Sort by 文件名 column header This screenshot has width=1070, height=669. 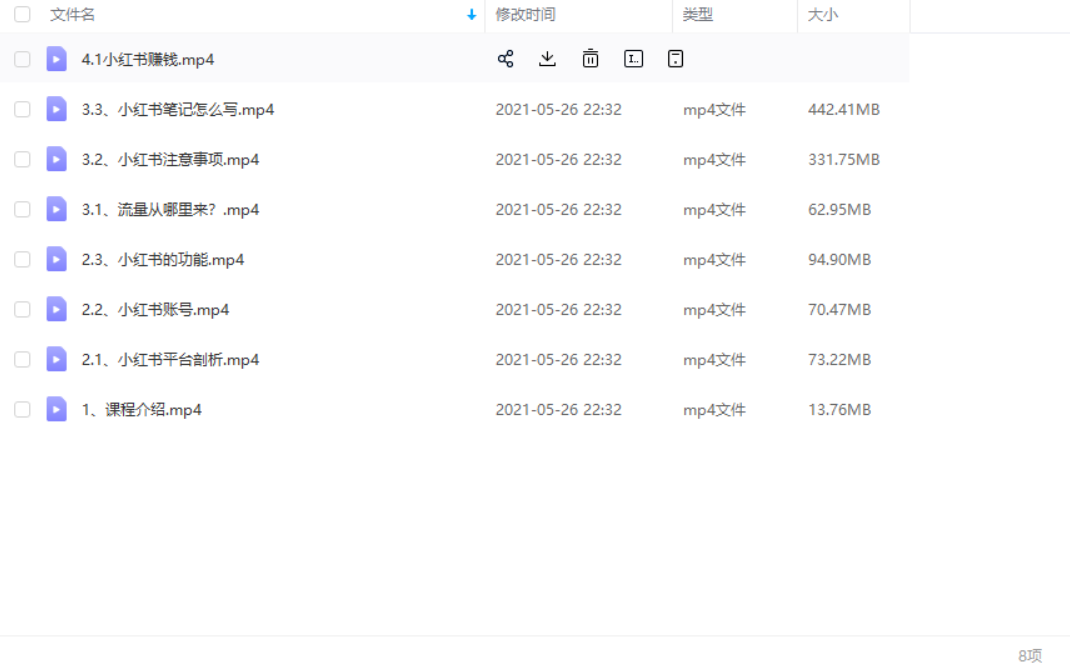click(x=72, y=14)
